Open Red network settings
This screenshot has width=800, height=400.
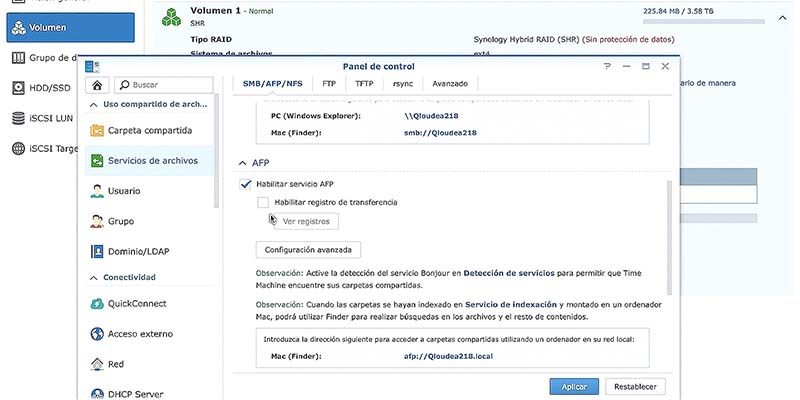(x=149, y=364)
